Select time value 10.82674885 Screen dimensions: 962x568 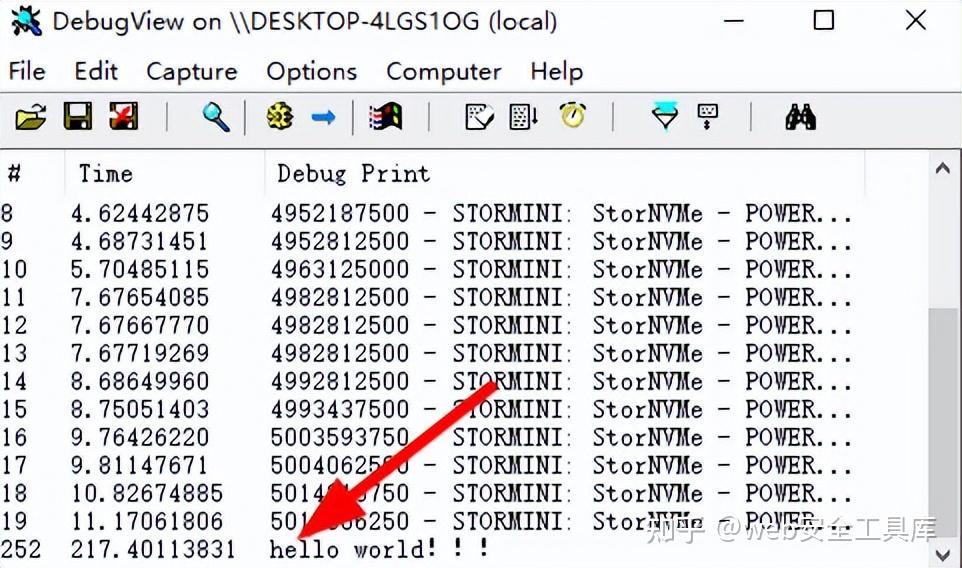pos(147,493)
